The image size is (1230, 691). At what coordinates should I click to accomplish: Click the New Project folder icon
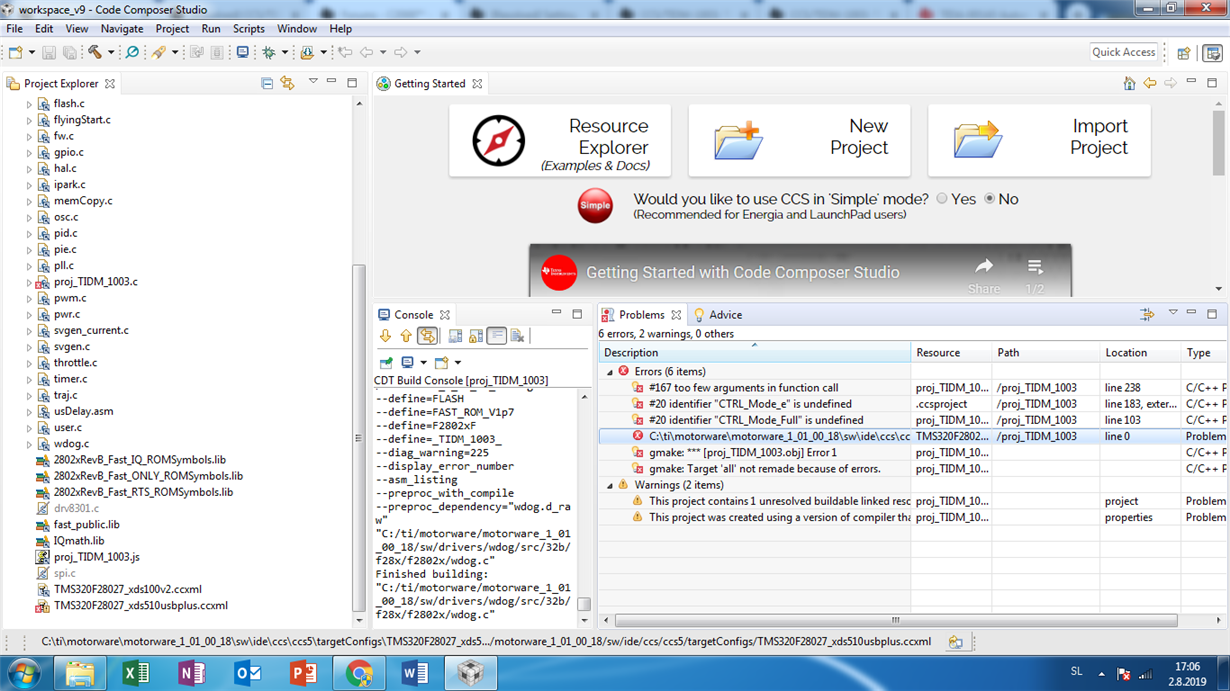tap(739, 140)
